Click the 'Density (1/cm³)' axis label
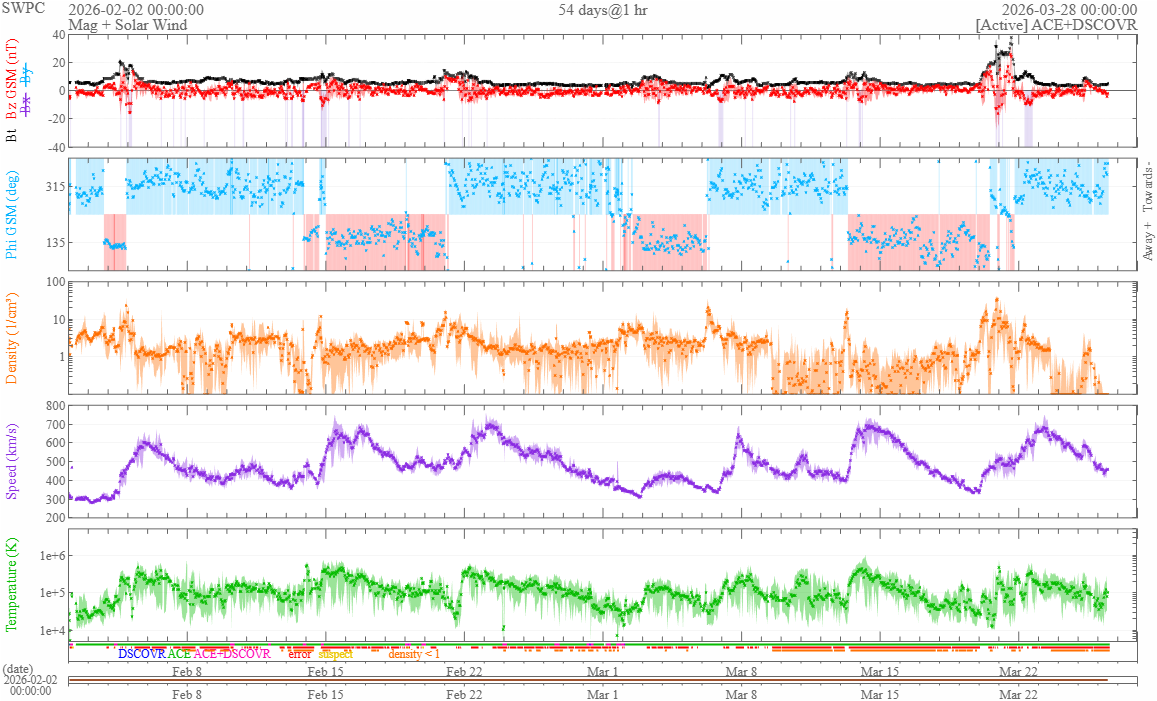Image resolution: width=1157 pixels, height=701 pixels. tap(11, 338)
